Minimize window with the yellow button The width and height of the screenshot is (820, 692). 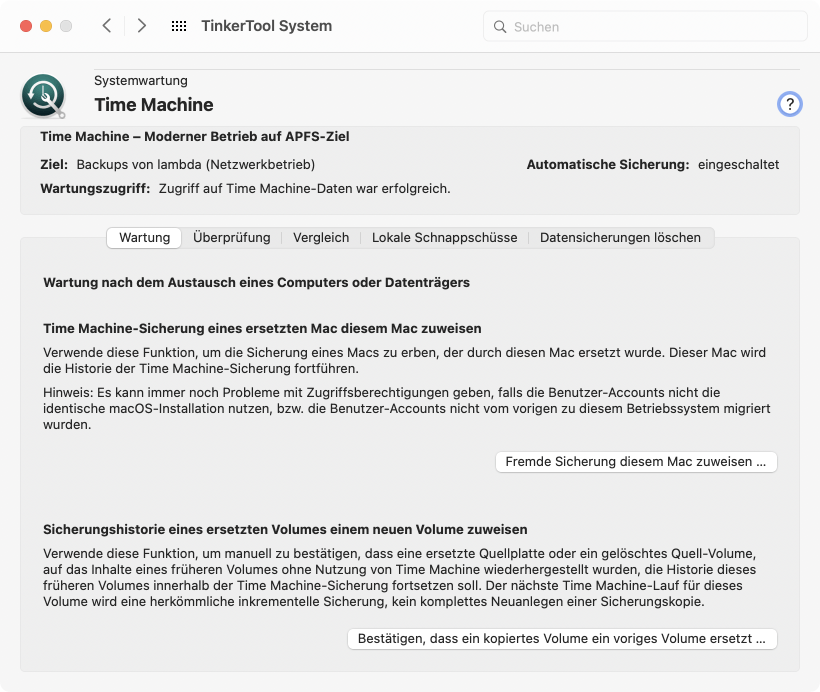click(x=46, y=26)
